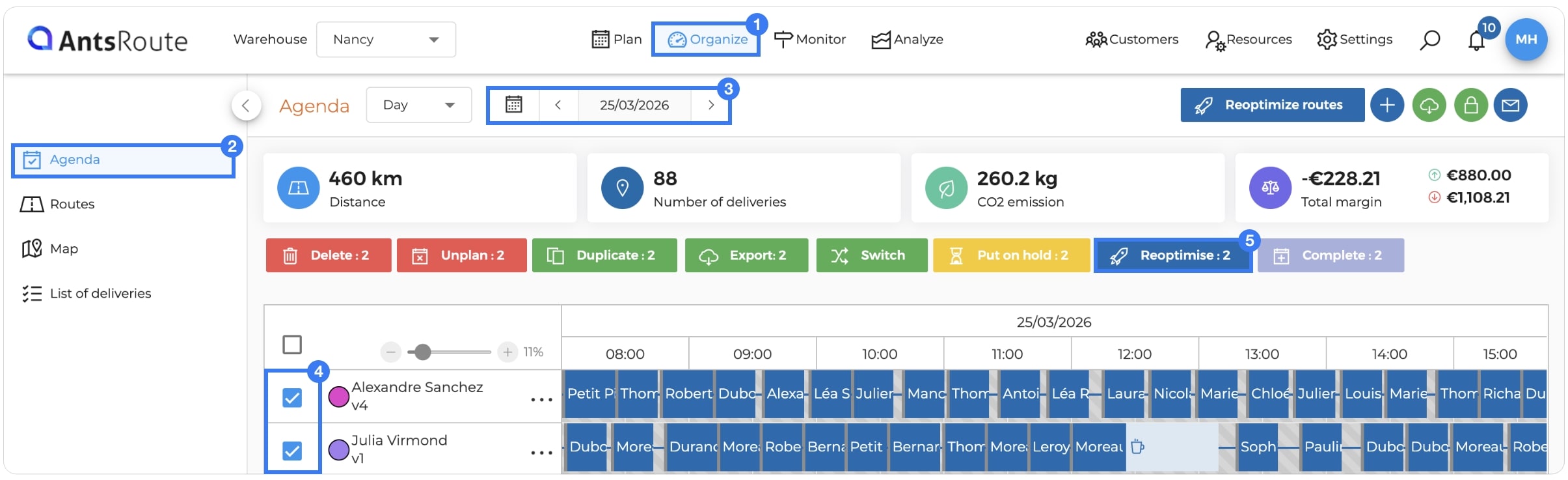Click the Duplicate : 2 button
Viewport: 1568px width, 480px height.
(604, 255)
